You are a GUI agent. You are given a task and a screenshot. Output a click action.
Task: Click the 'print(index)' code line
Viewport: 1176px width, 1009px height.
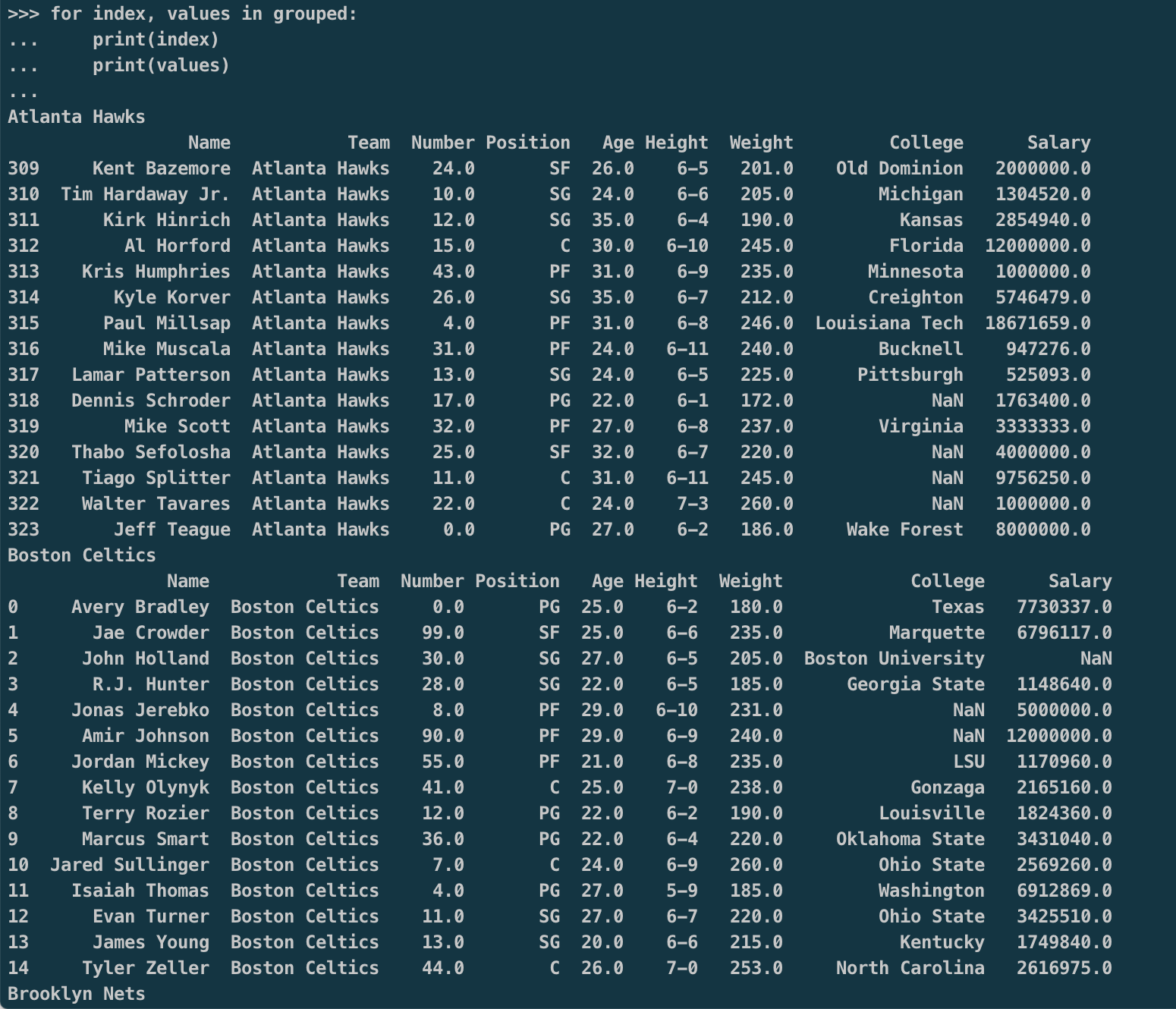tap(156, 39)
